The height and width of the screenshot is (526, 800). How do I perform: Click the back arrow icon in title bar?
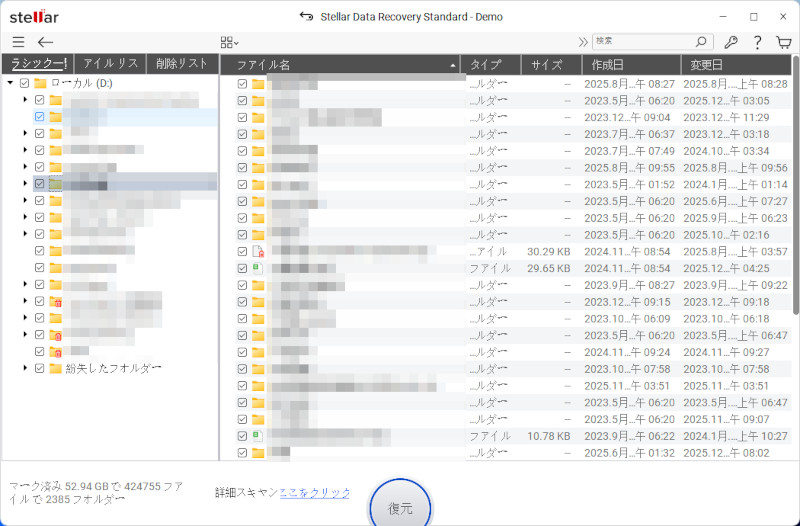(x=306, y=16)
